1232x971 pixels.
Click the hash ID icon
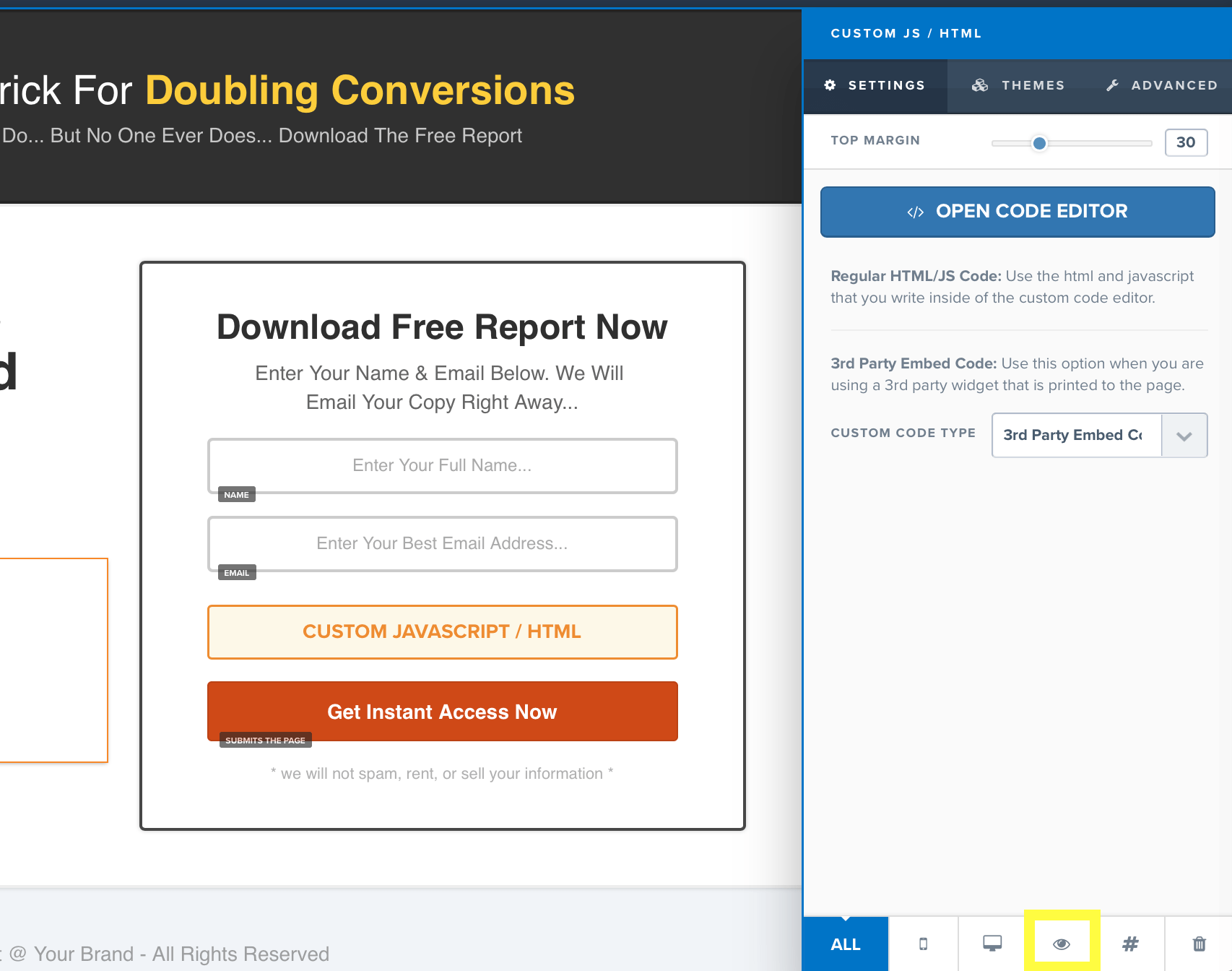tap(1130, 944)
